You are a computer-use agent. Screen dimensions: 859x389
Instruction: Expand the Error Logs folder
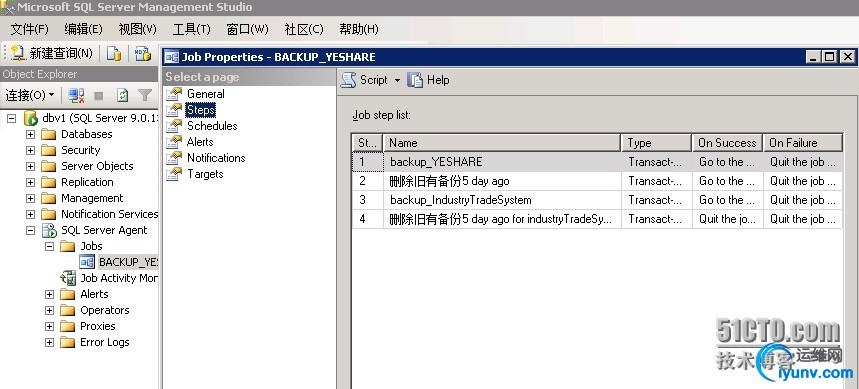[49, 342]
